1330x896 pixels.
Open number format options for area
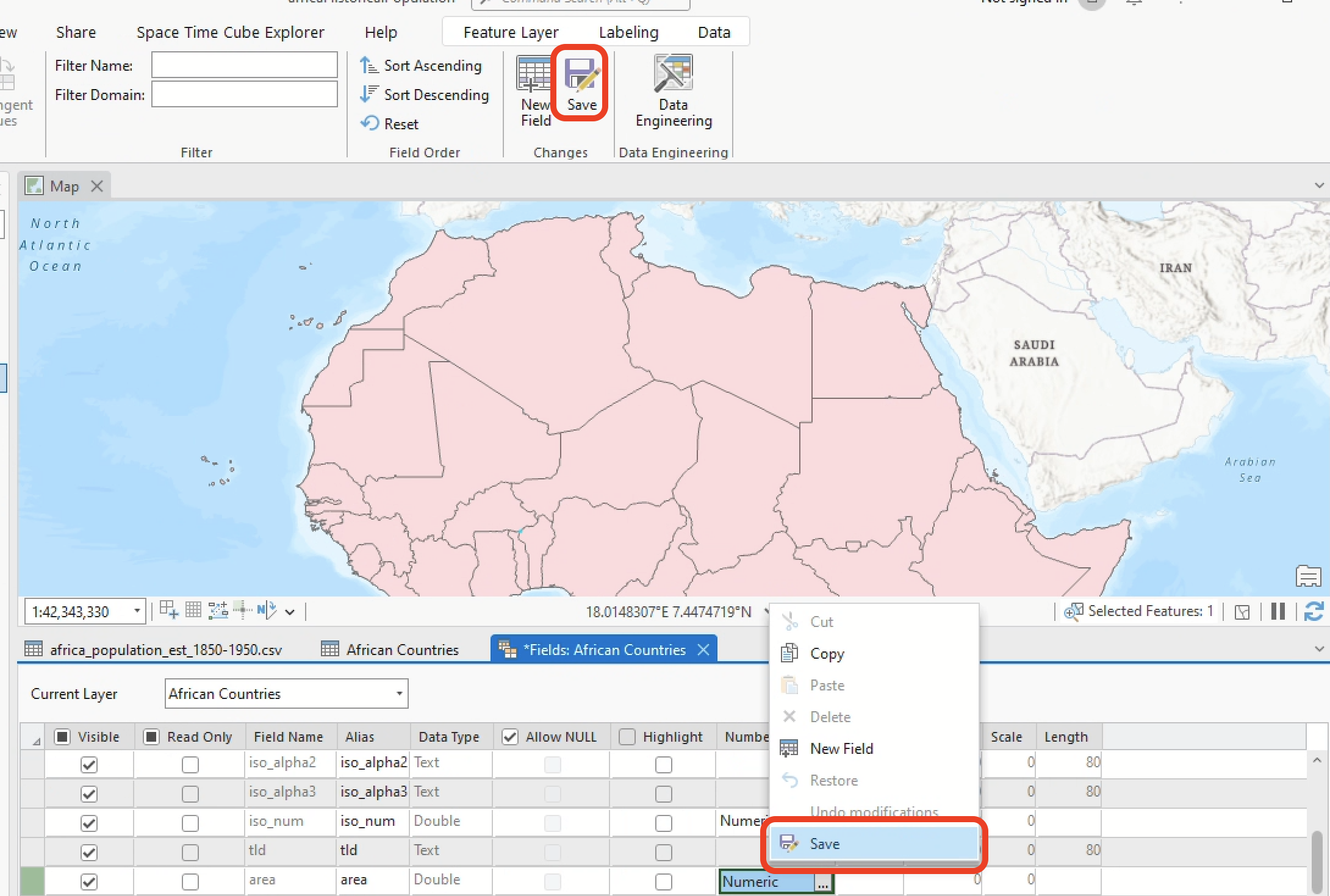click(x=823, y=883)
